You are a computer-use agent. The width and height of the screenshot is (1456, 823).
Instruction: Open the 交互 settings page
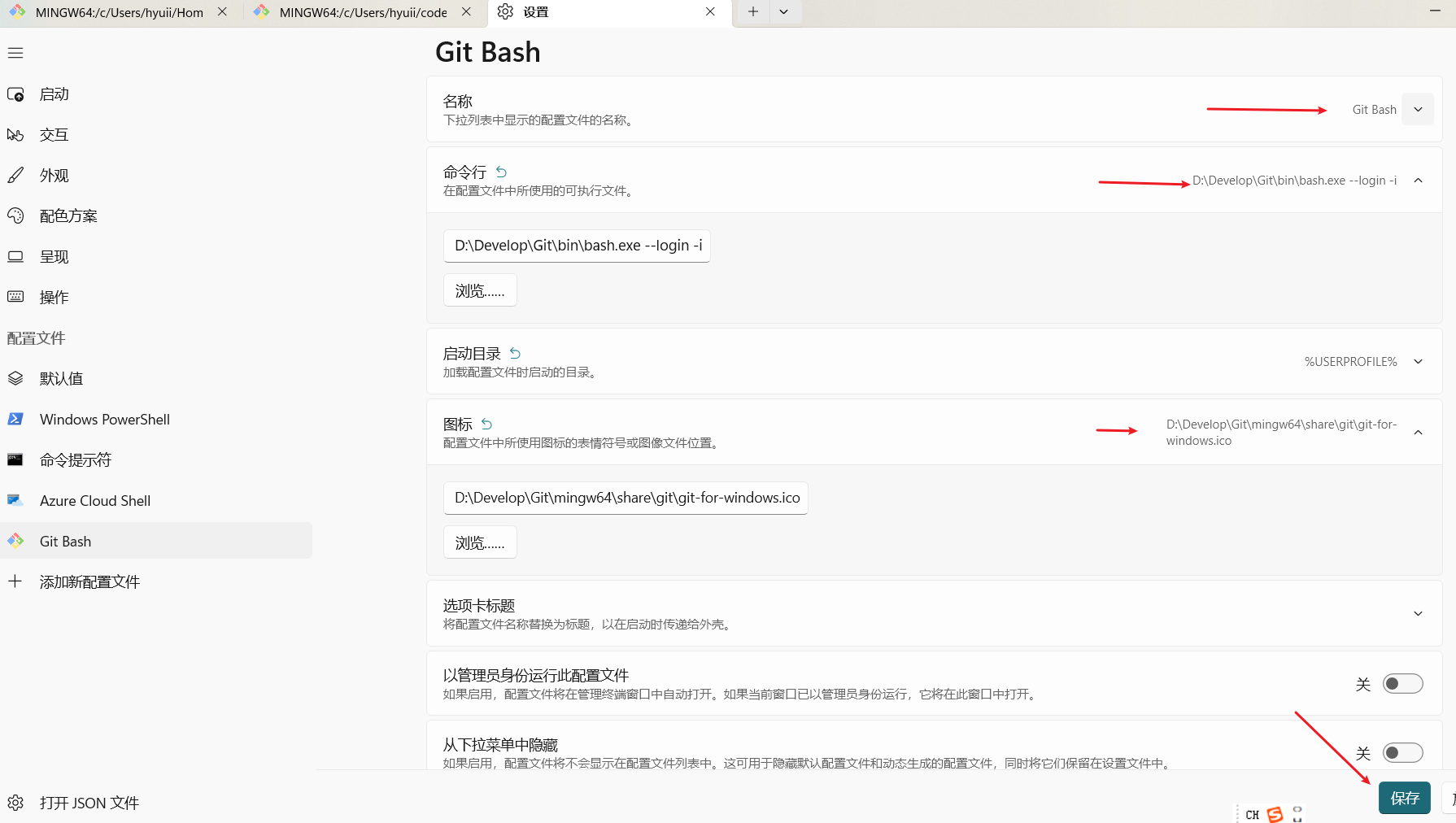(156, 135)
